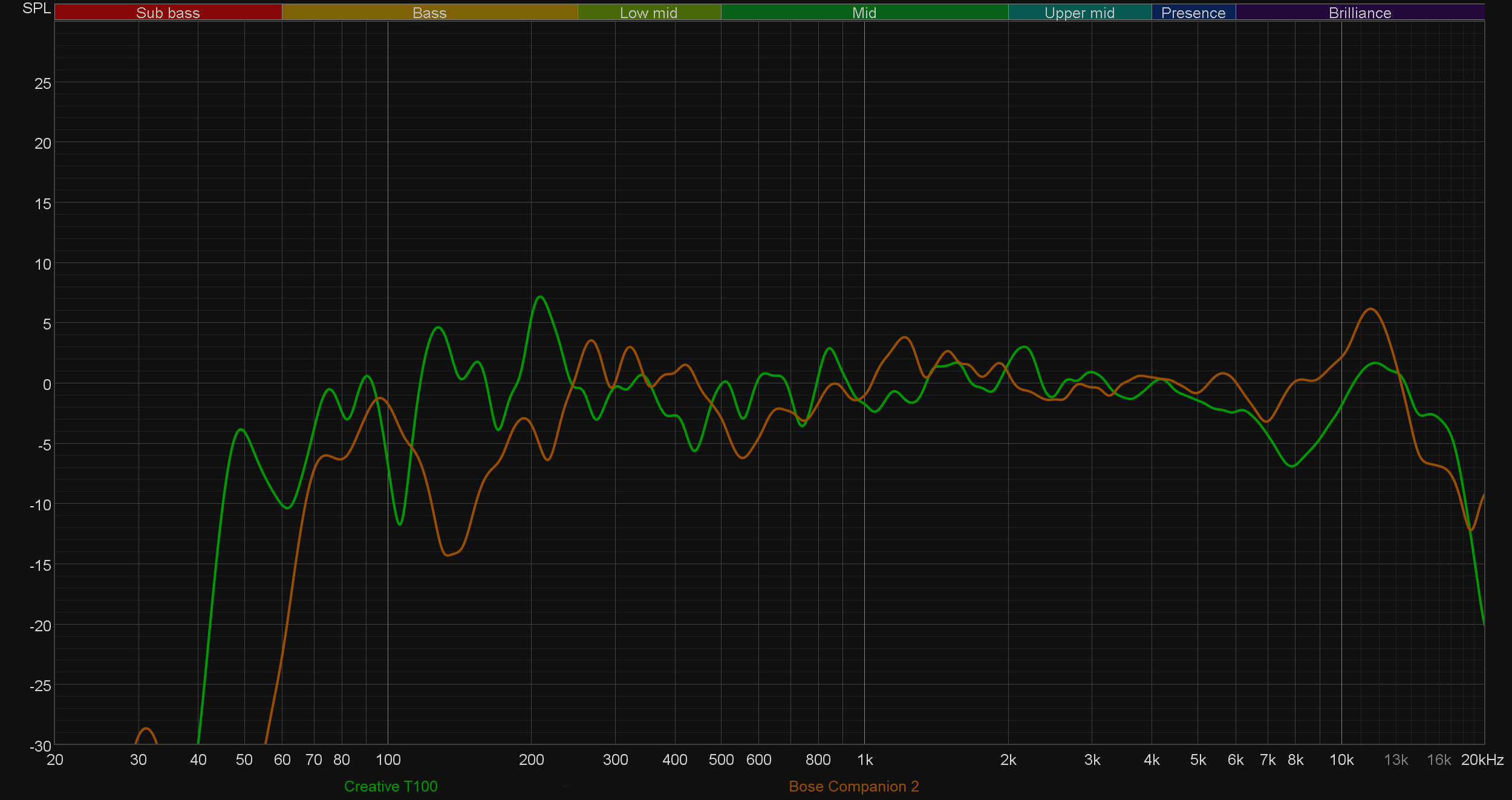Image resolution: width=1512 pixels, height=800 pixels.
Task: Click the Brilliance band label
Action: tap(1360, 13)
